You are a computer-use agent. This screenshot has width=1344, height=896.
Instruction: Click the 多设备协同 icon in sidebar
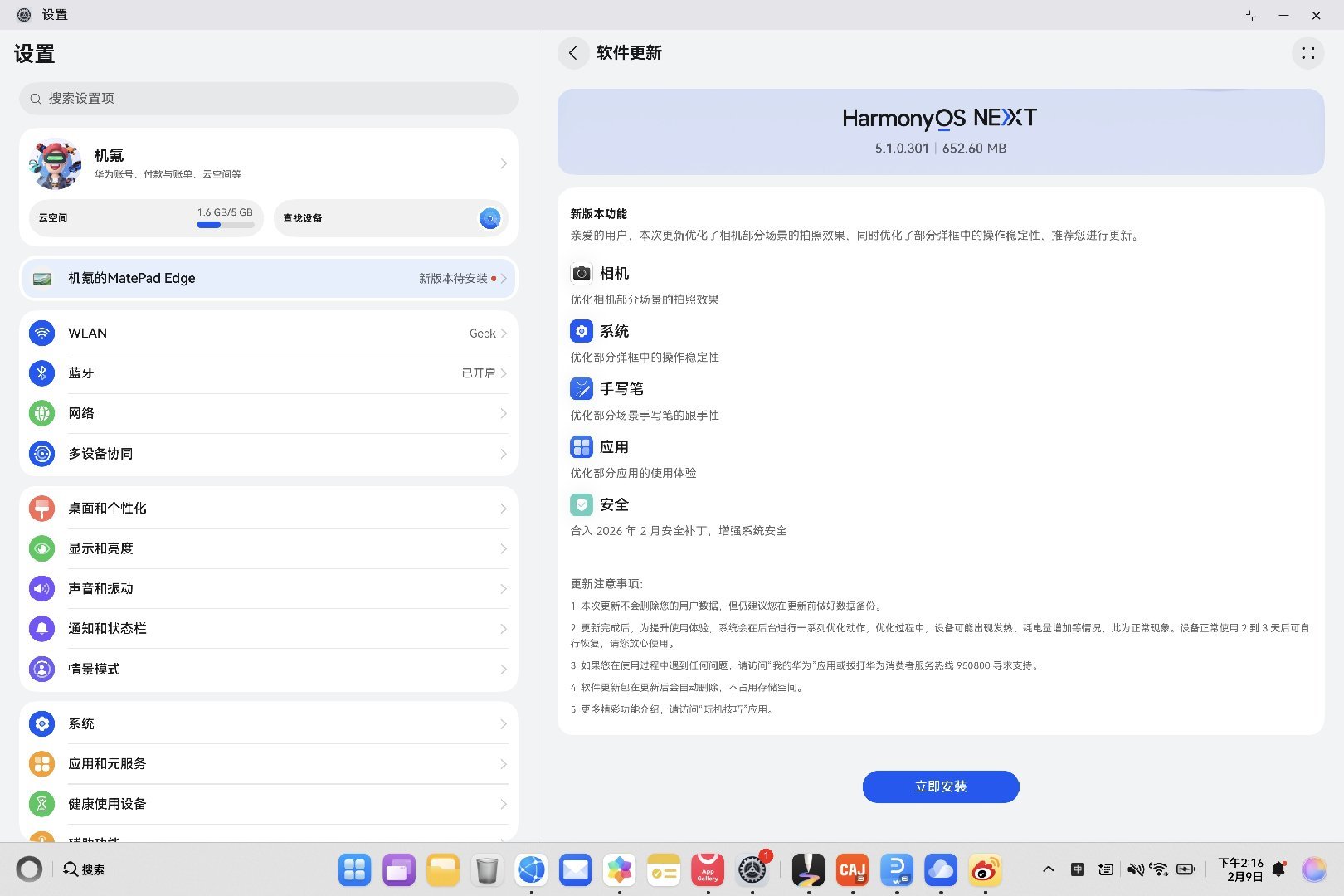point(41,454)
